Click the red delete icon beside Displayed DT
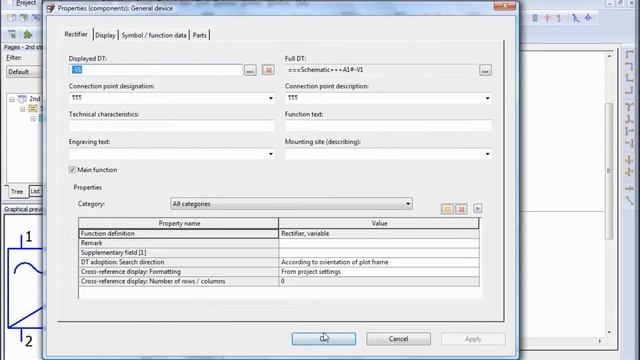The width and height of the screenshot is (640, 360). [268, 70]
